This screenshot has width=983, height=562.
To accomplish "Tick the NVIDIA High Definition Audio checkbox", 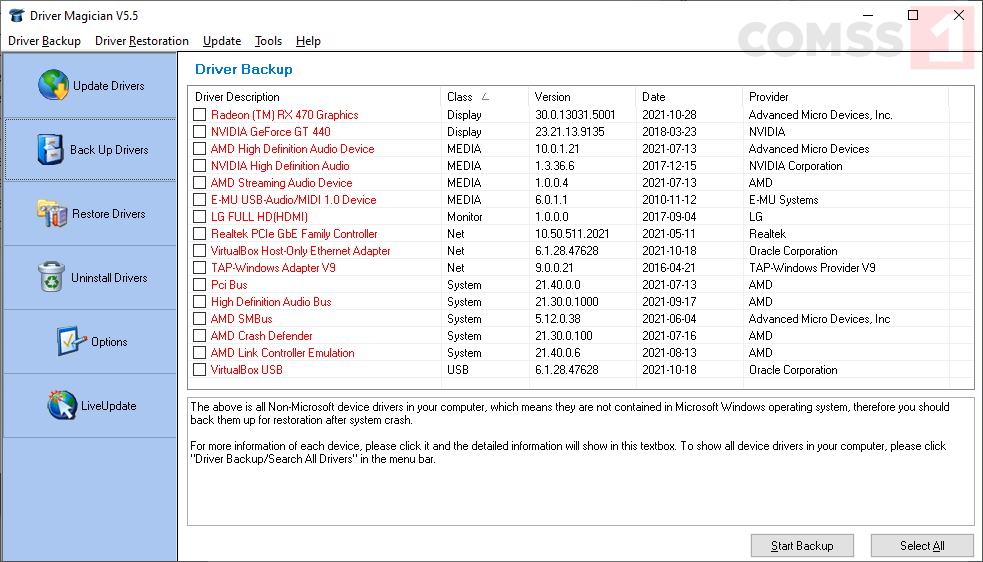I will pos(199,166).
